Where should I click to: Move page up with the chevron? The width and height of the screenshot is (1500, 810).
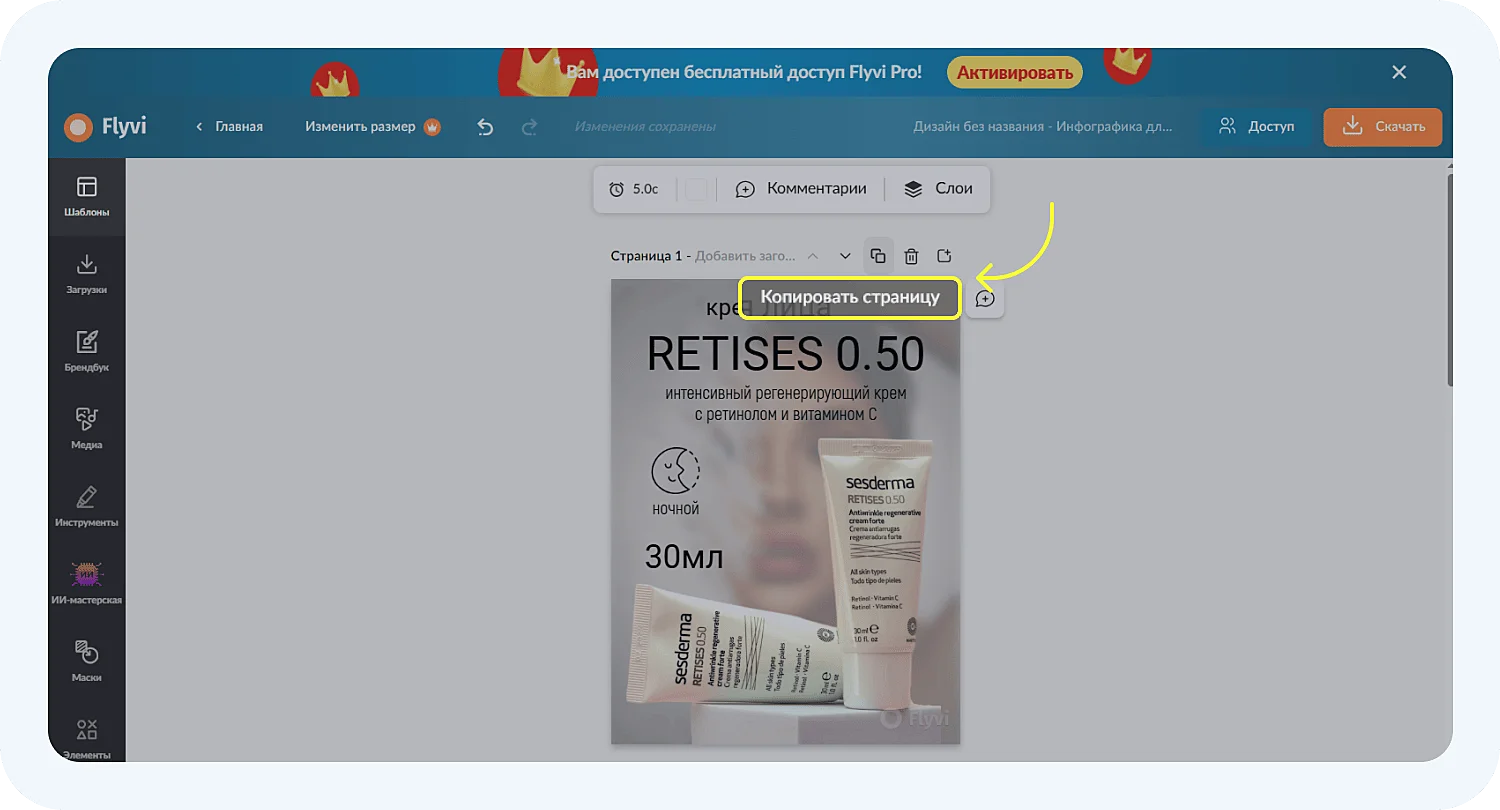813,256
